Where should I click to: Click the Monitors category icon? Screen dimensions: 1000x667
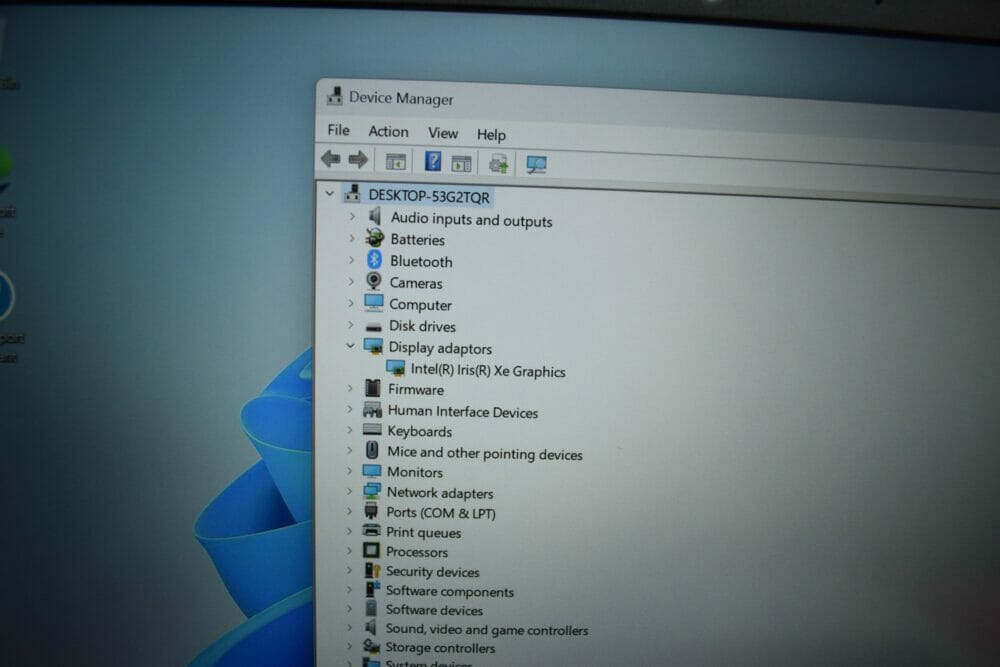(372, 471)
